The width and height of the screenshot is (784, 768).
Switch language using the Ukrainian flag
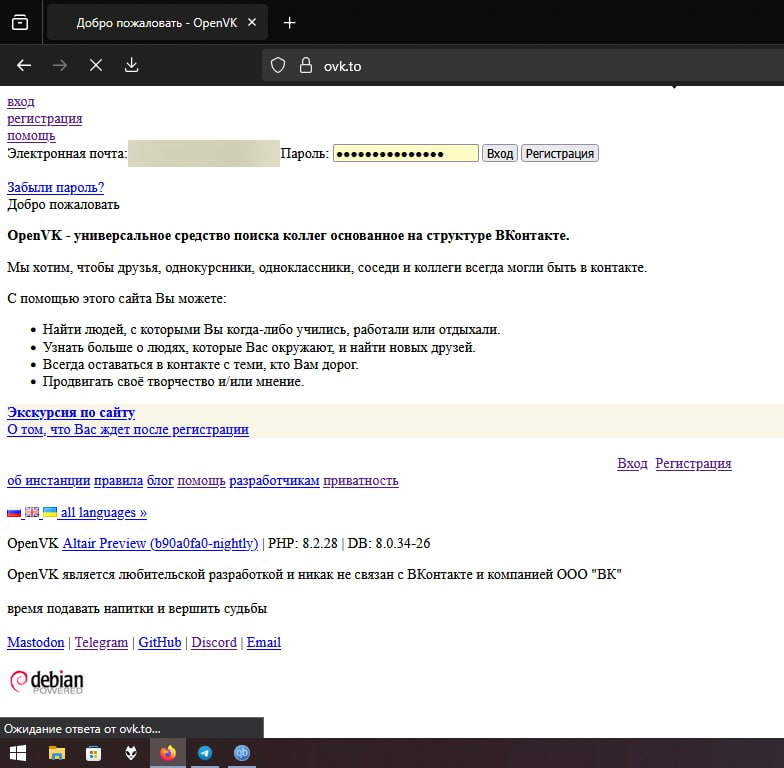(x=49, y=512)
